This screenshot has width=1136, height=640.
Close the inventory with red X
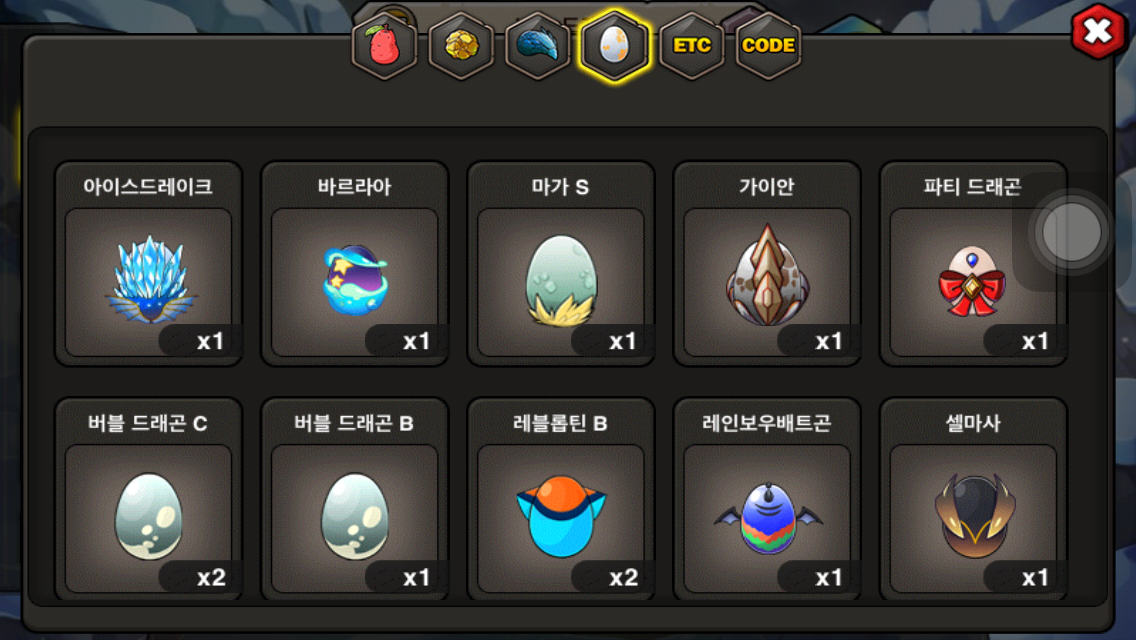tap(1098, 31)
